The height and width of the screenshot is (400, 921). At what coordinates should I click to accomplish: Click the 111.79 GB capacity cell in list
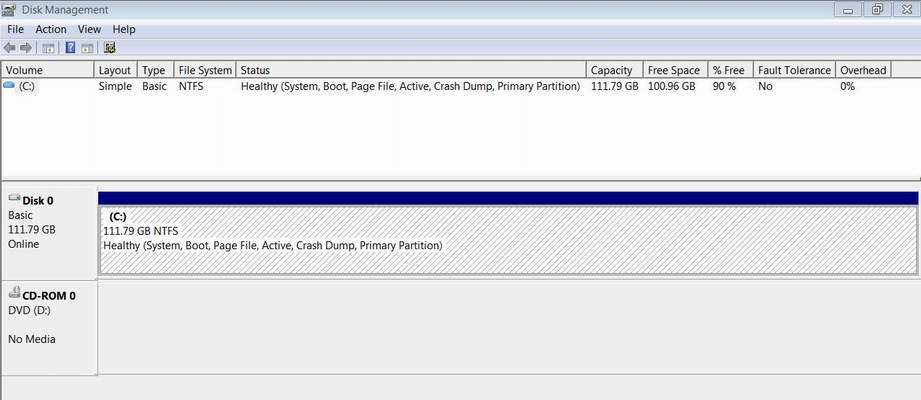[614, 86]
